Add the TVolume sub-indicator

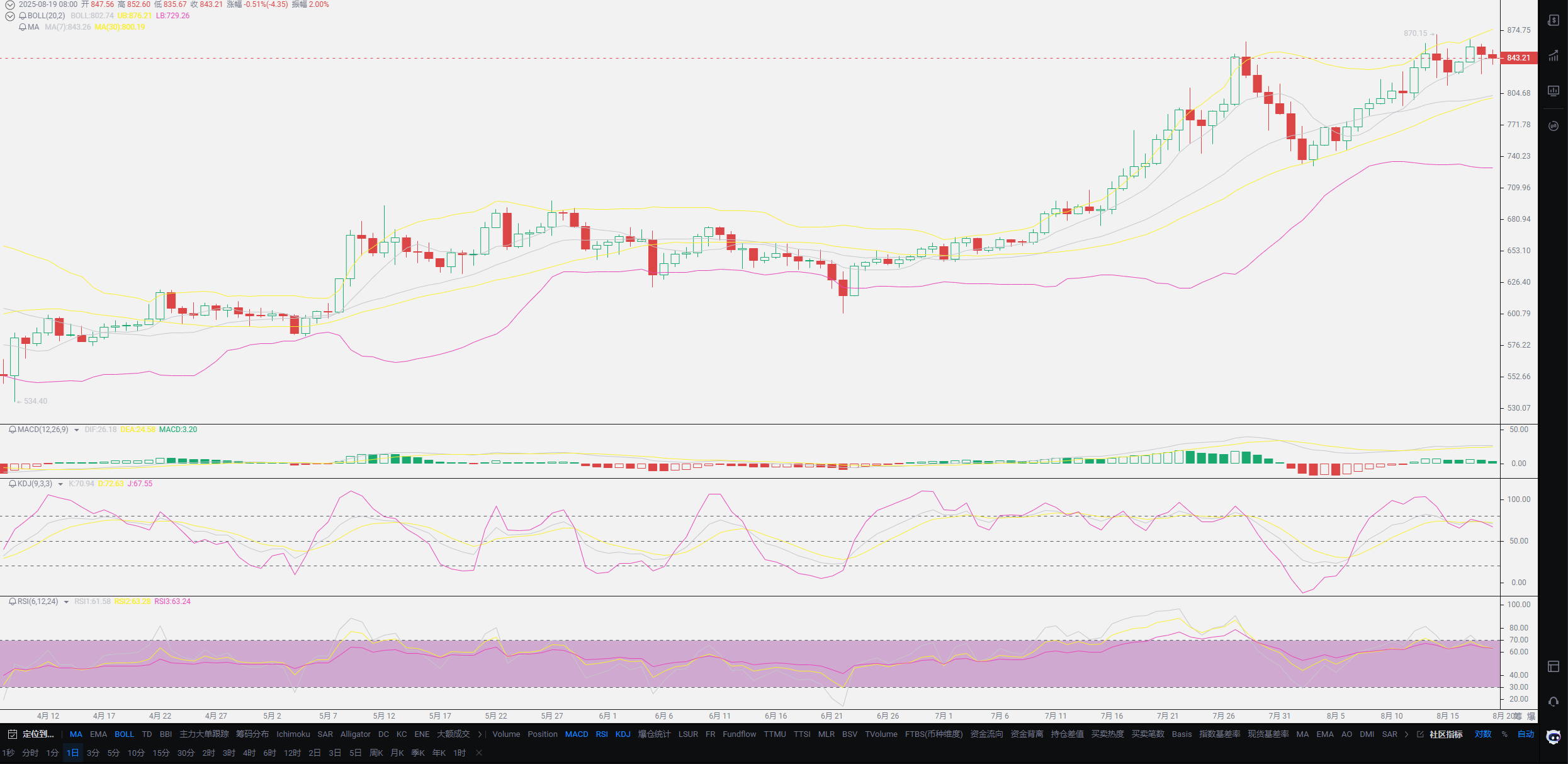click(881, 734)
